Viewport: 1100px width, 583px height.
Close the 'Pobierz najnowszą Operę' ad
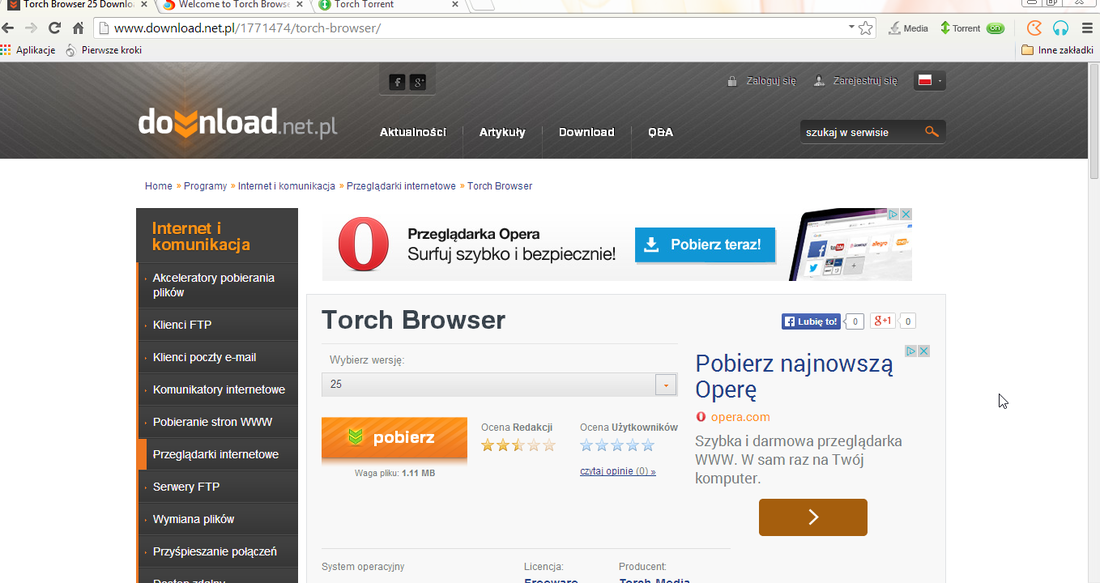[x=924, y=351]
